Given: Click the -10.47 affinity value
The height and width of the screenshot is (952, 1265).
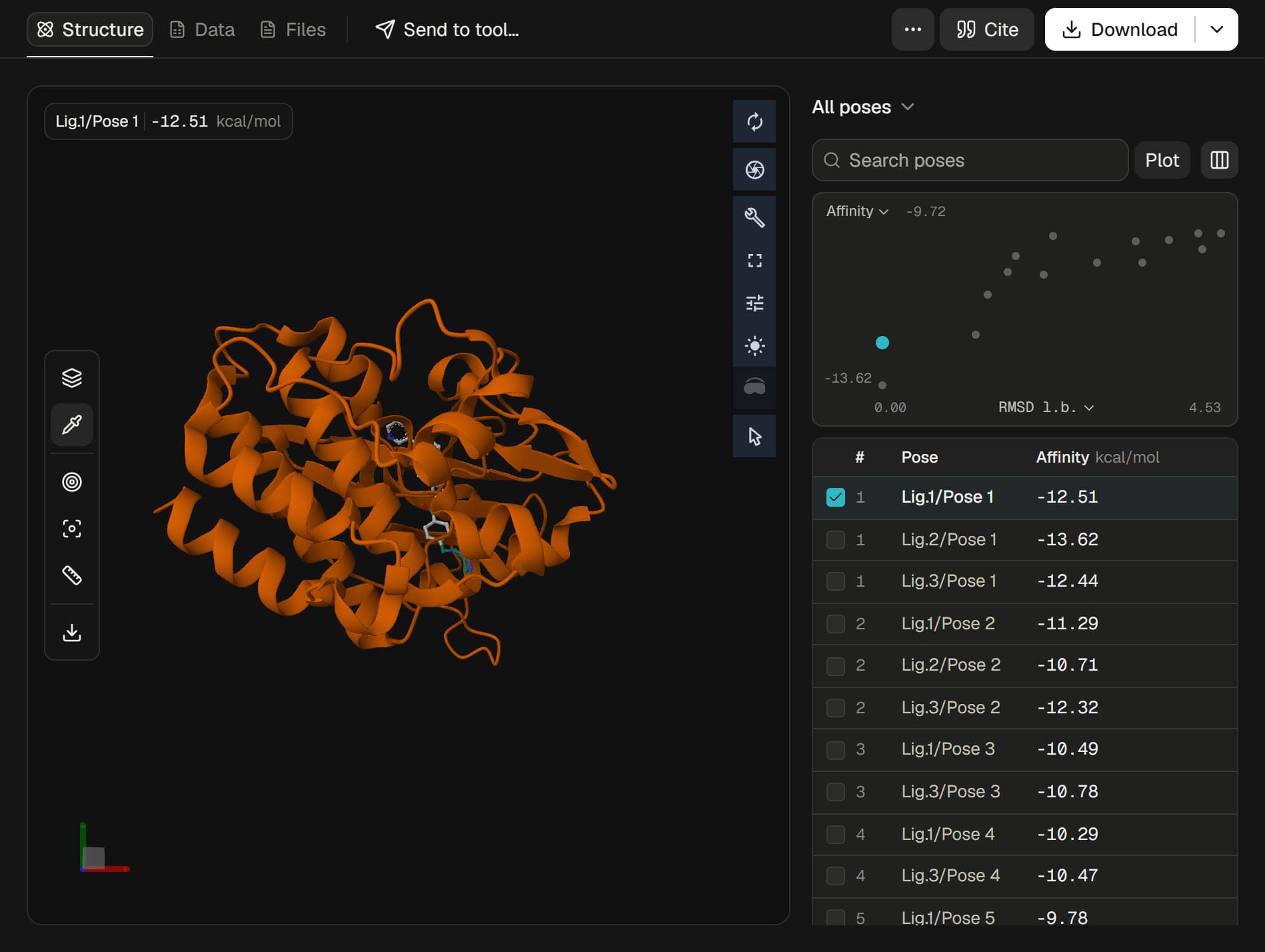Looking at the screenshot, I should coord(1067,875).
